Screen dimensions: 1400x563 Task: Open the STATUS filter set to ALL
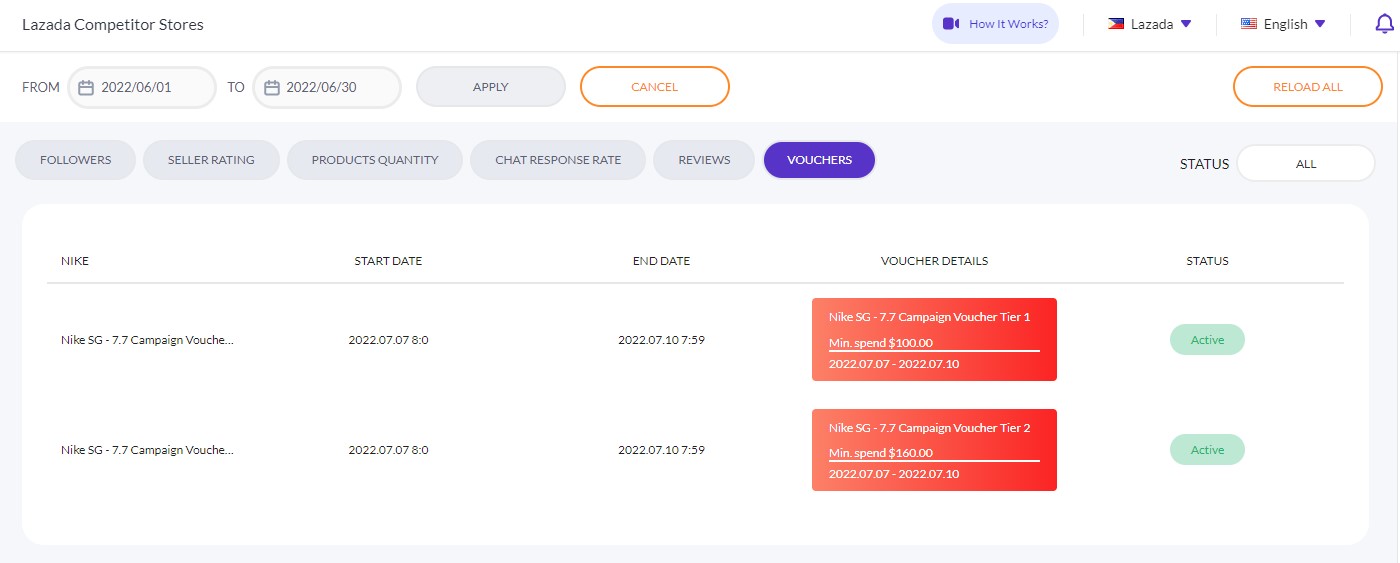click(x=1306, y=163)
